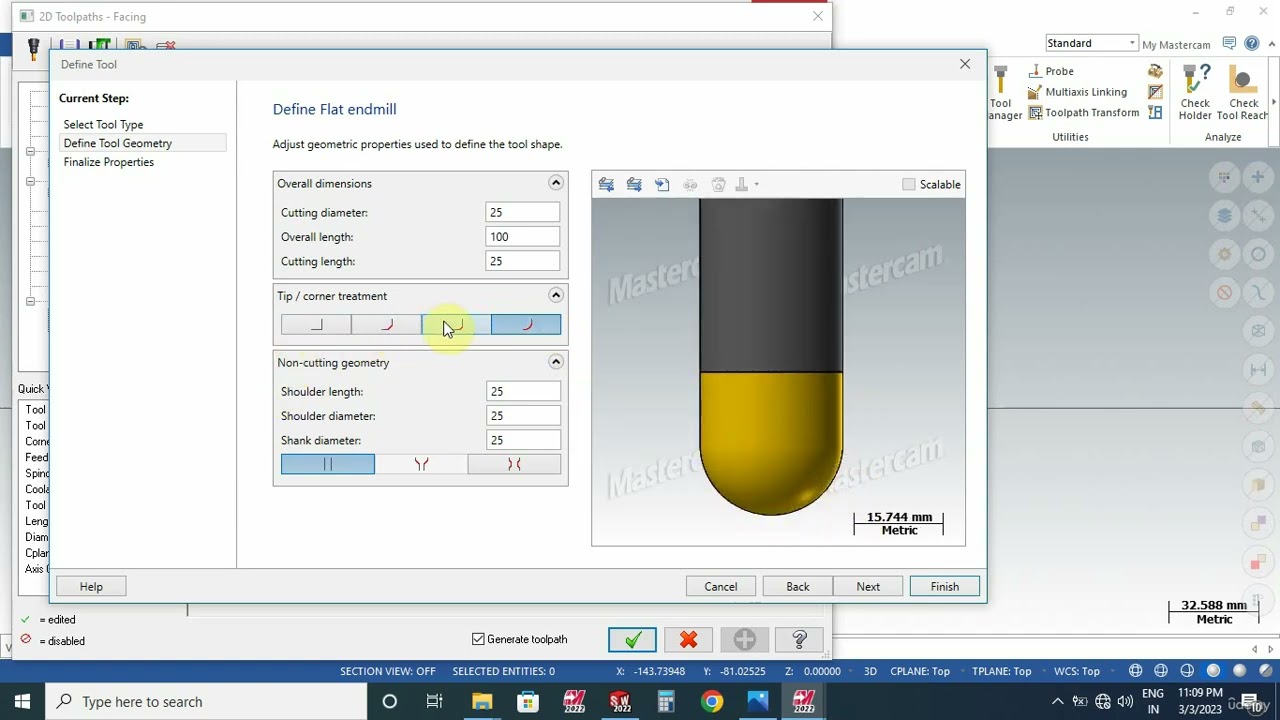Collapse the Tip / corner treatment section
Image resolution: width=1280 pixels, height=720 pixels.
(556, 295)
